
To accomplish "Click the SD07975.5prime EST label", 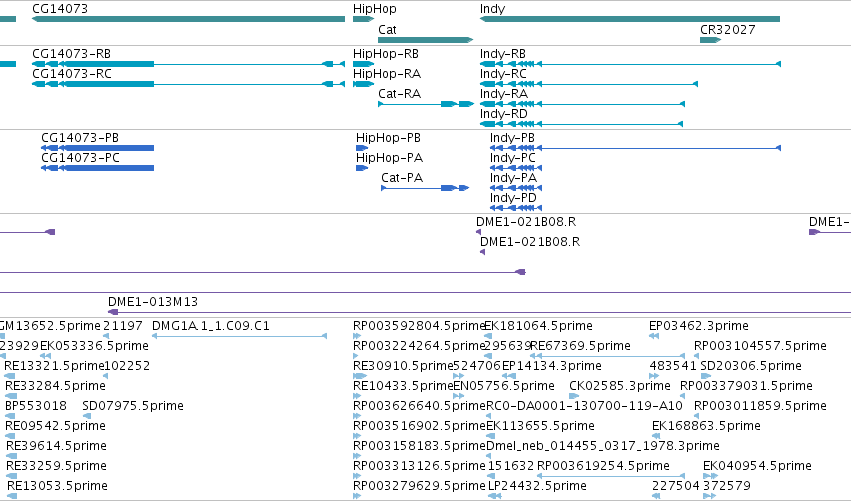I will coord(133,406).
